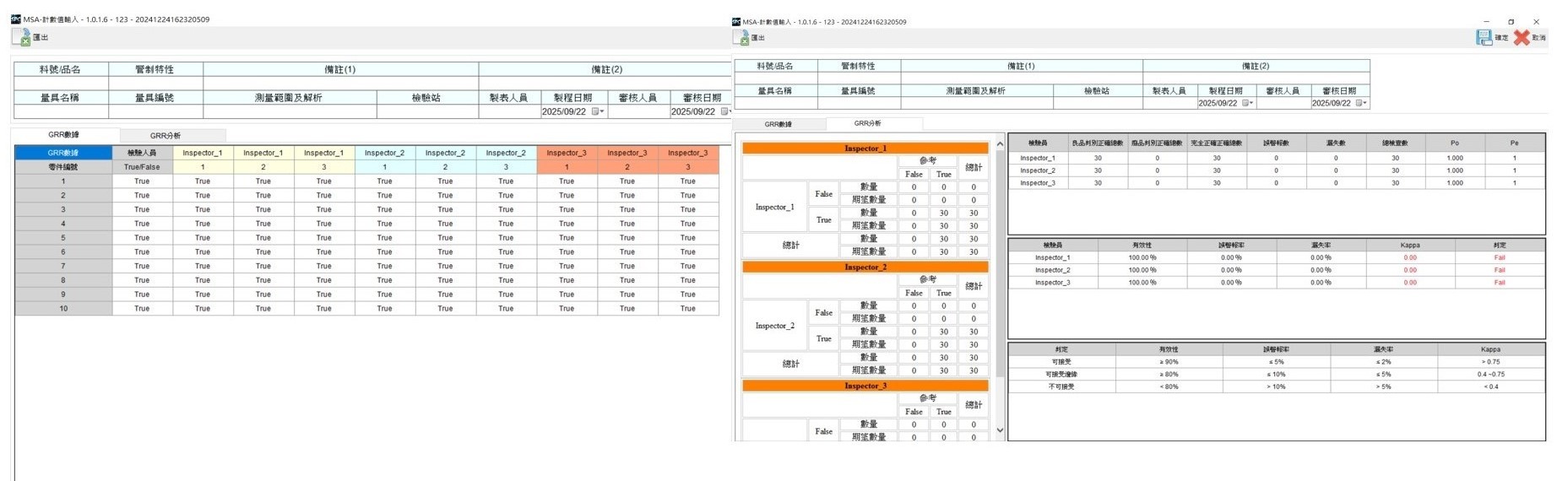1568x481 pixels.
Task: Click the 匯出 export icon in right window
Action: (742, 38)
